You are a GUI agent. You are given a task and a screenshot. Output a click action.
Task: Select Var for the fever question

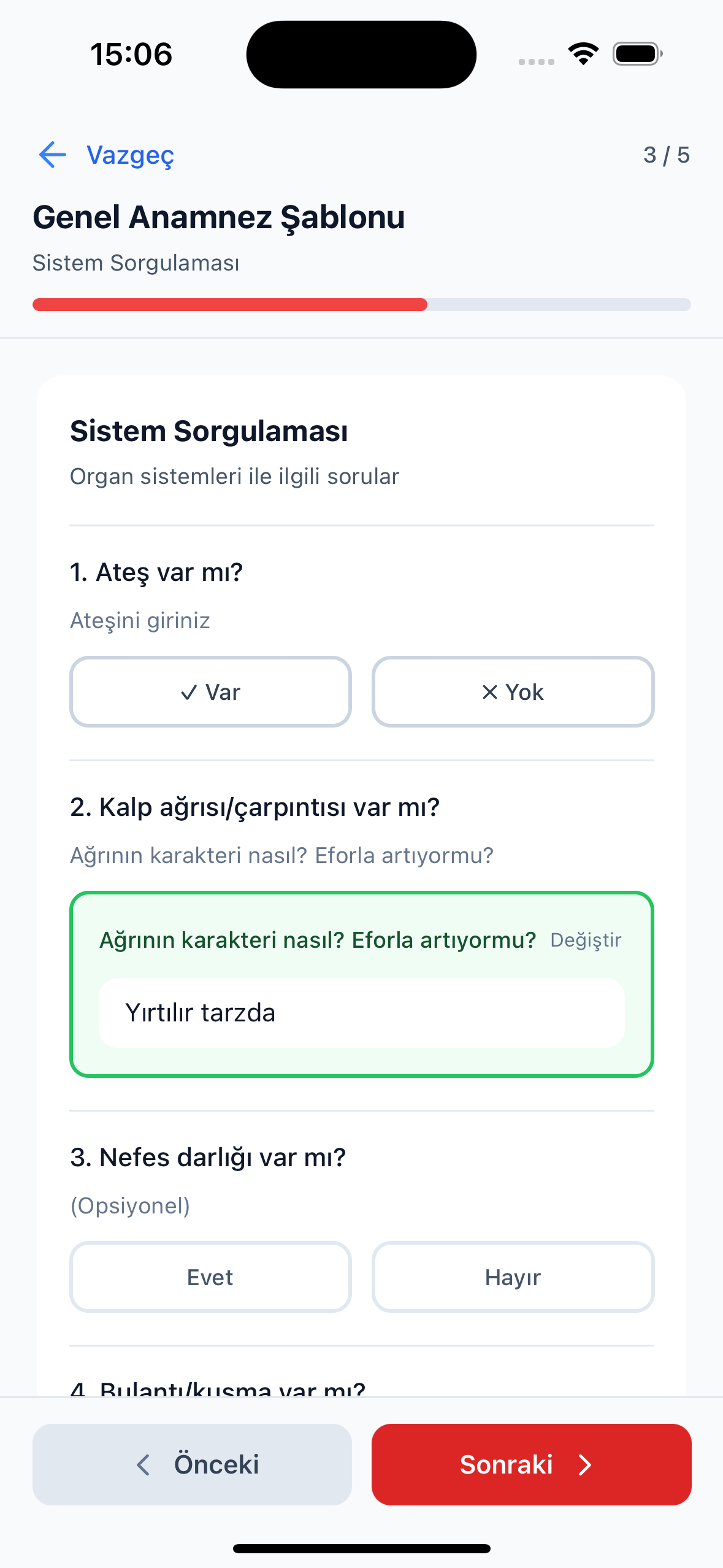210,692
